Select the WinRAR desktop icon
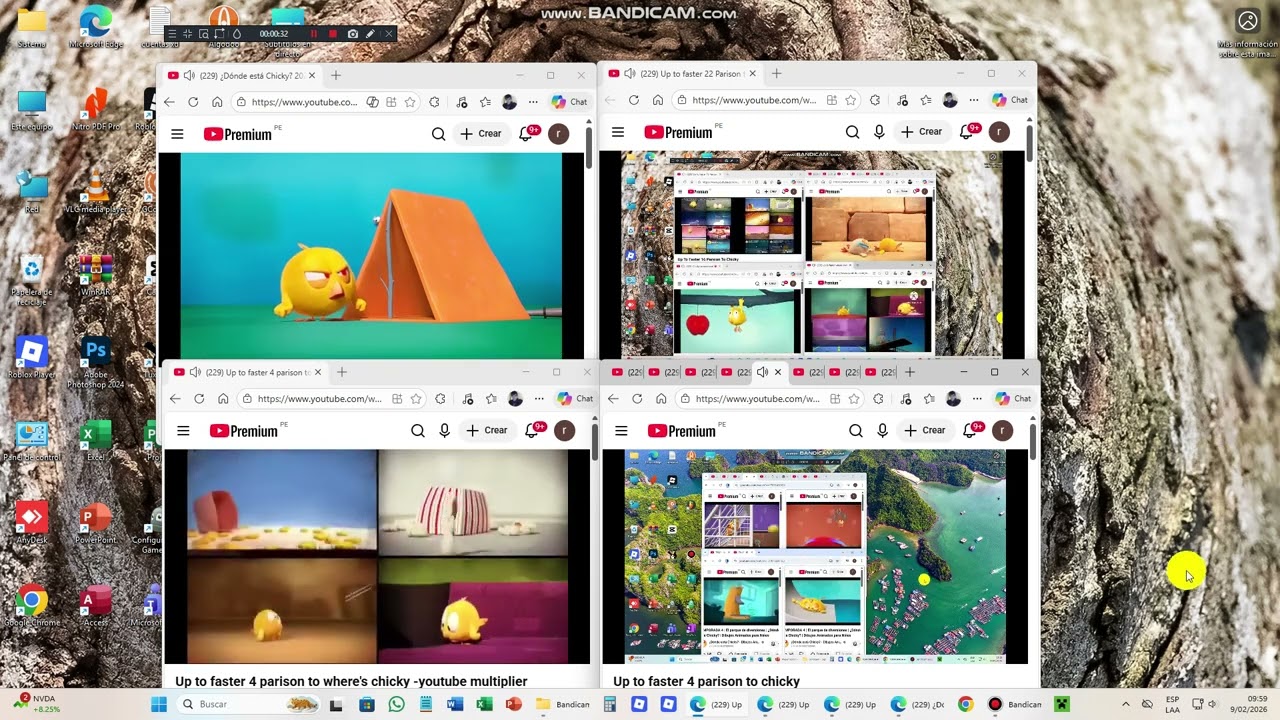The image size is (1280, 720). coord(96,276)
